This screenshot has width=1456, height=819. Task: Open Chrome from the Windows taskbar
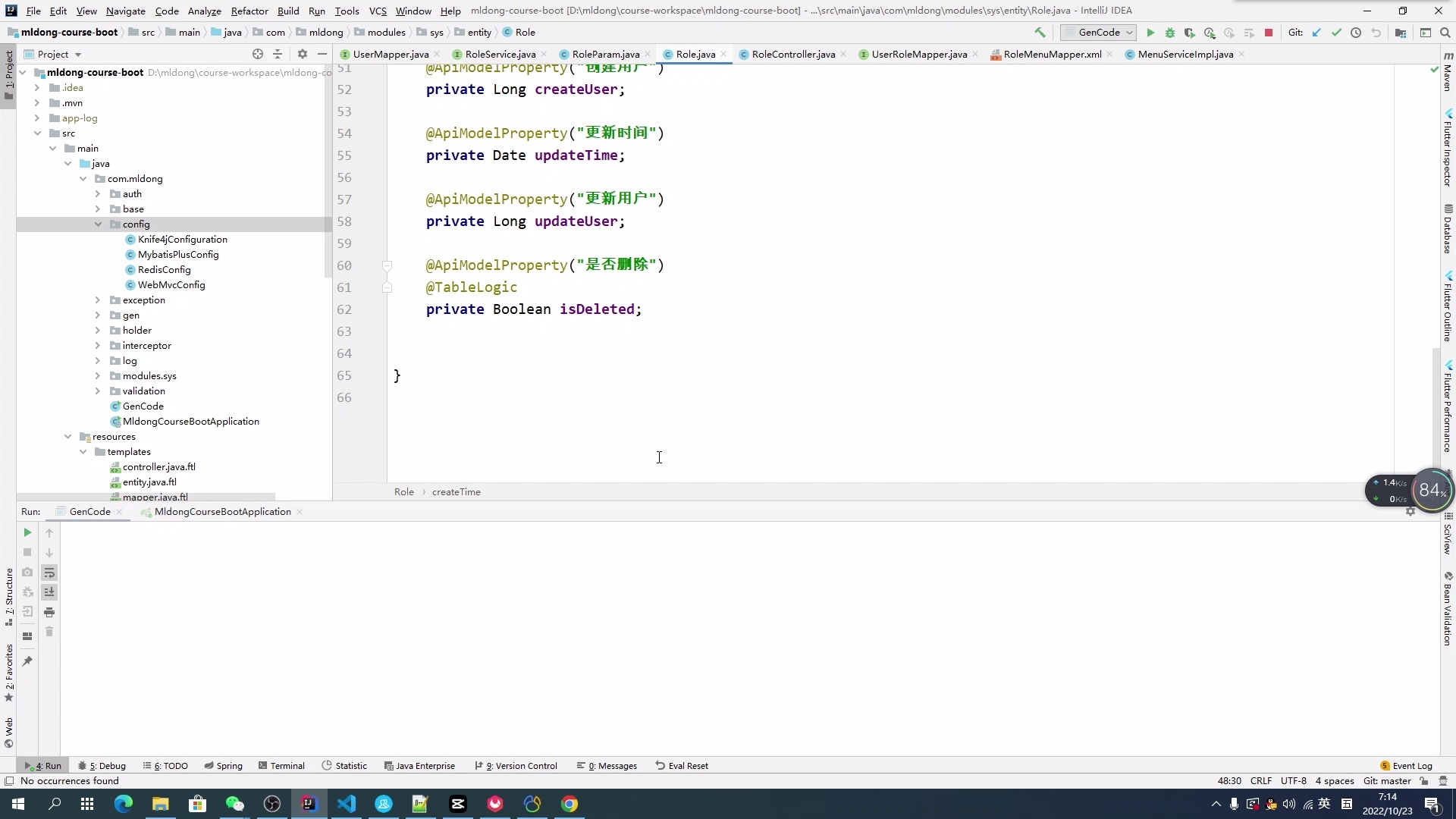570,804
